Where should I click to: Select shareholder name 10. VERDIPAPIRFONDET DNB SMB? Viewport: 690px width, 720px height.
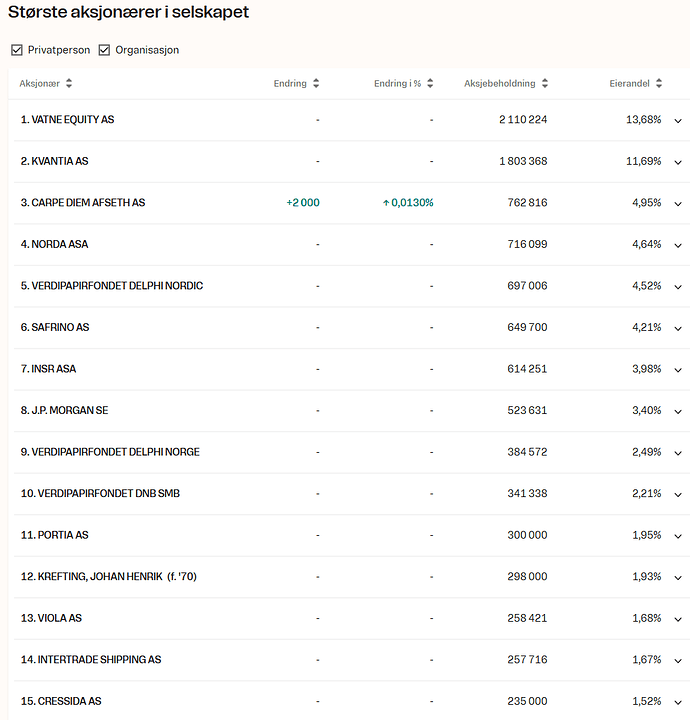pos(101,493)
